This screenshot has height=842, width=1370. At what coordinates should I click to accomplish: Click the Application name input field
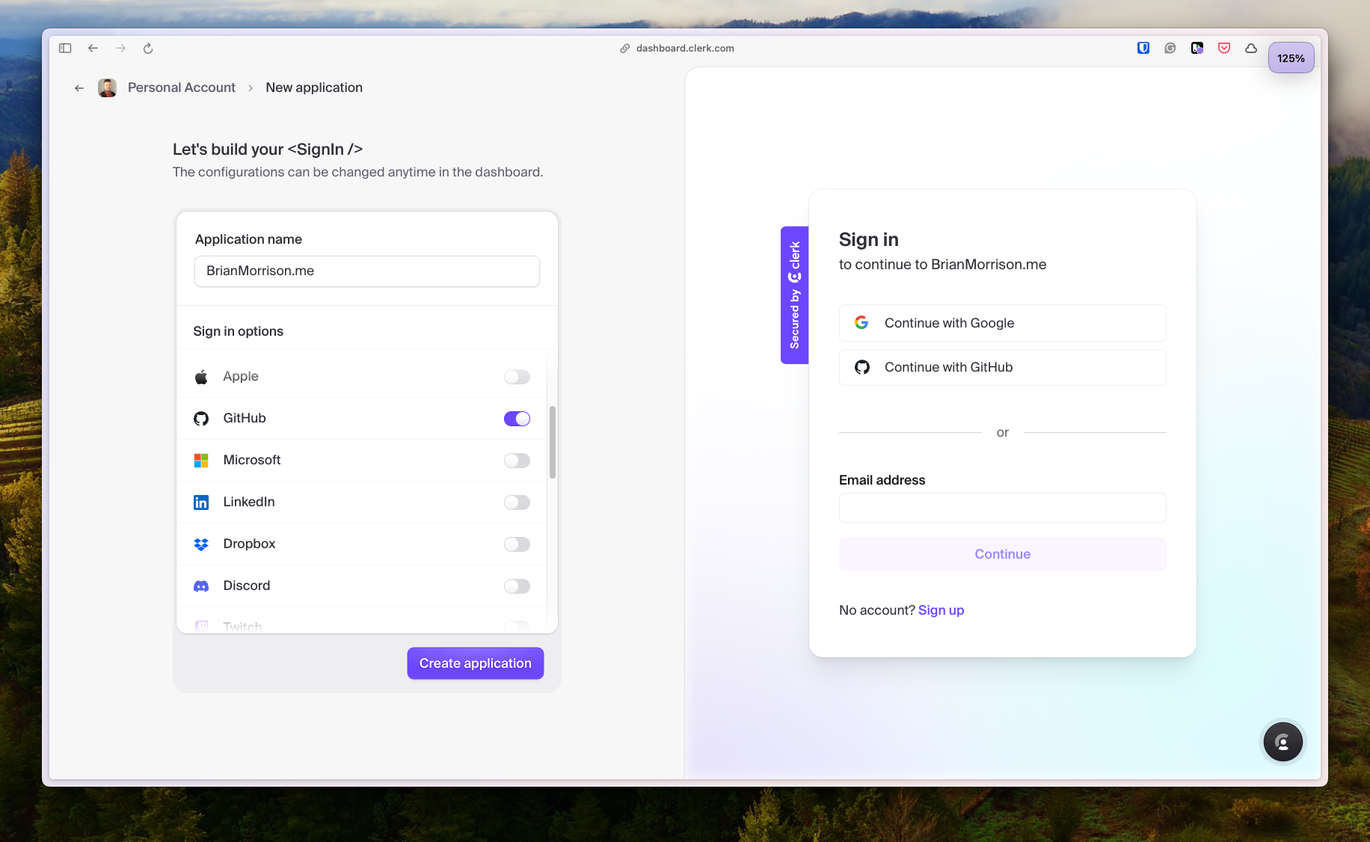367,271
